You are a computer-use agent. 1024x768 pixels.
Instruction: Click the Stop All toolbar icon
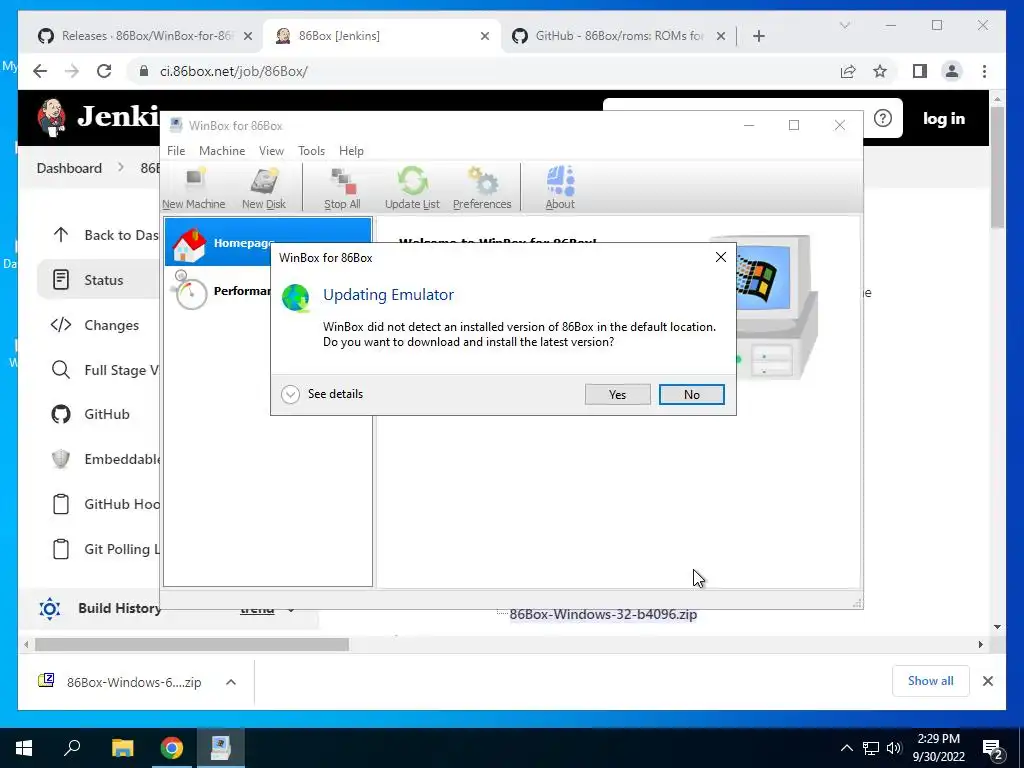[x=342, y=188]
